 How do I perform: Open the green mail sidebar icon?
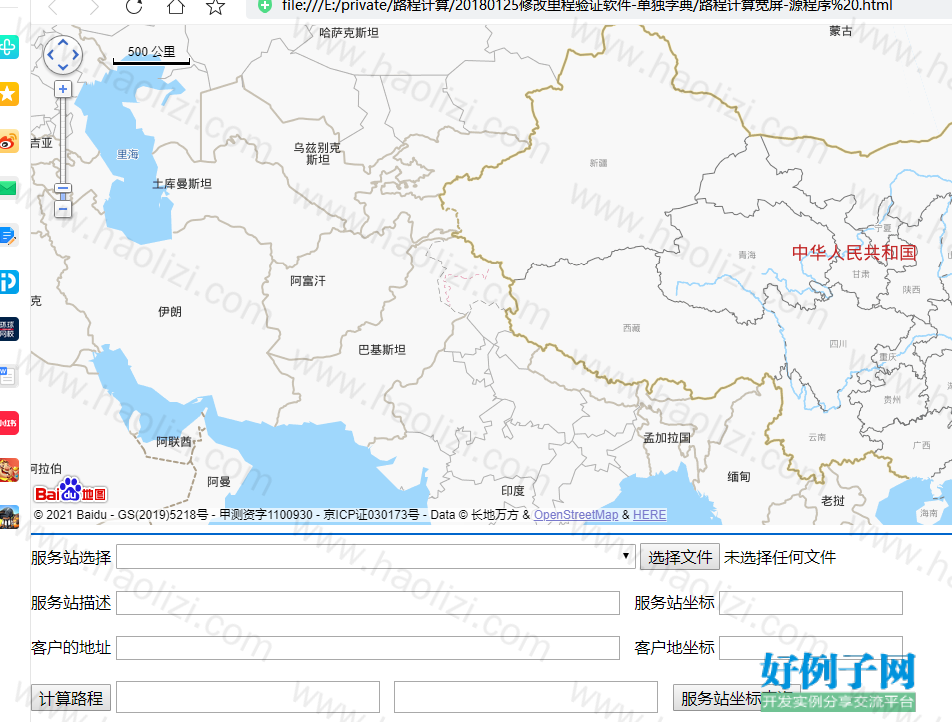[8, 188]
